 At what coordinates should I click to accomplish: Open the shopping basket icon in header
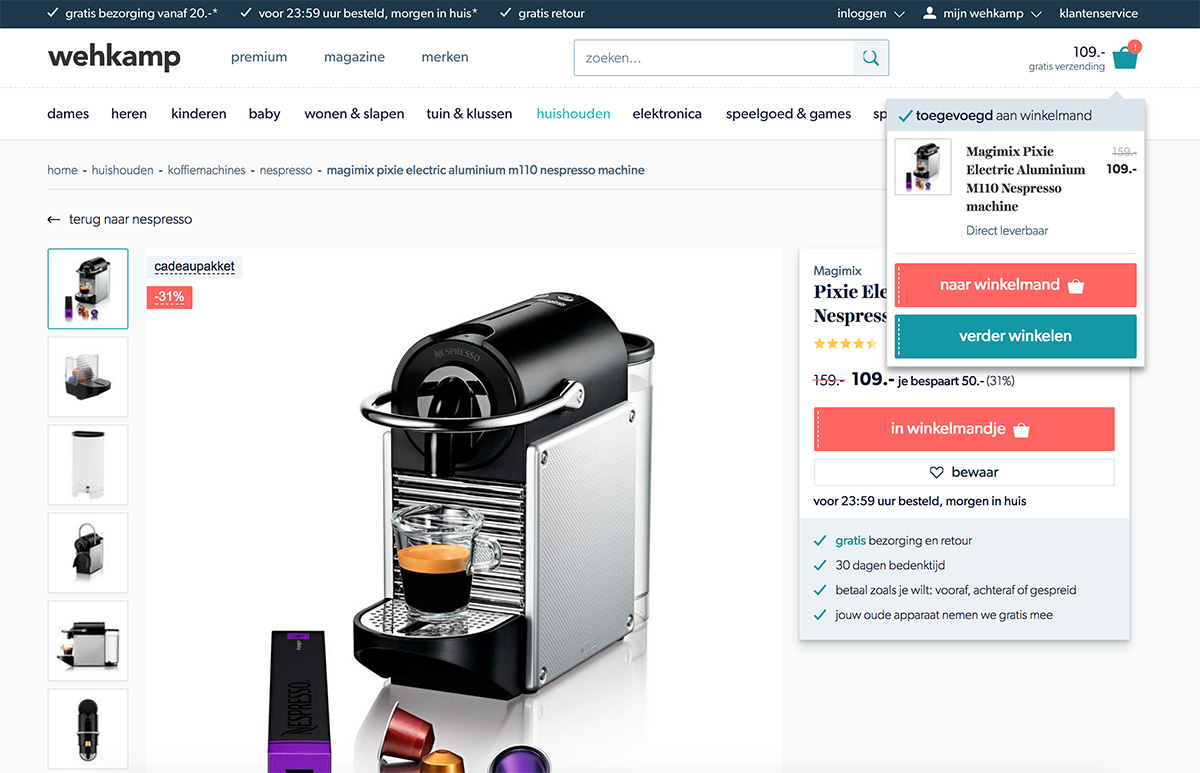click(1125, 58)
